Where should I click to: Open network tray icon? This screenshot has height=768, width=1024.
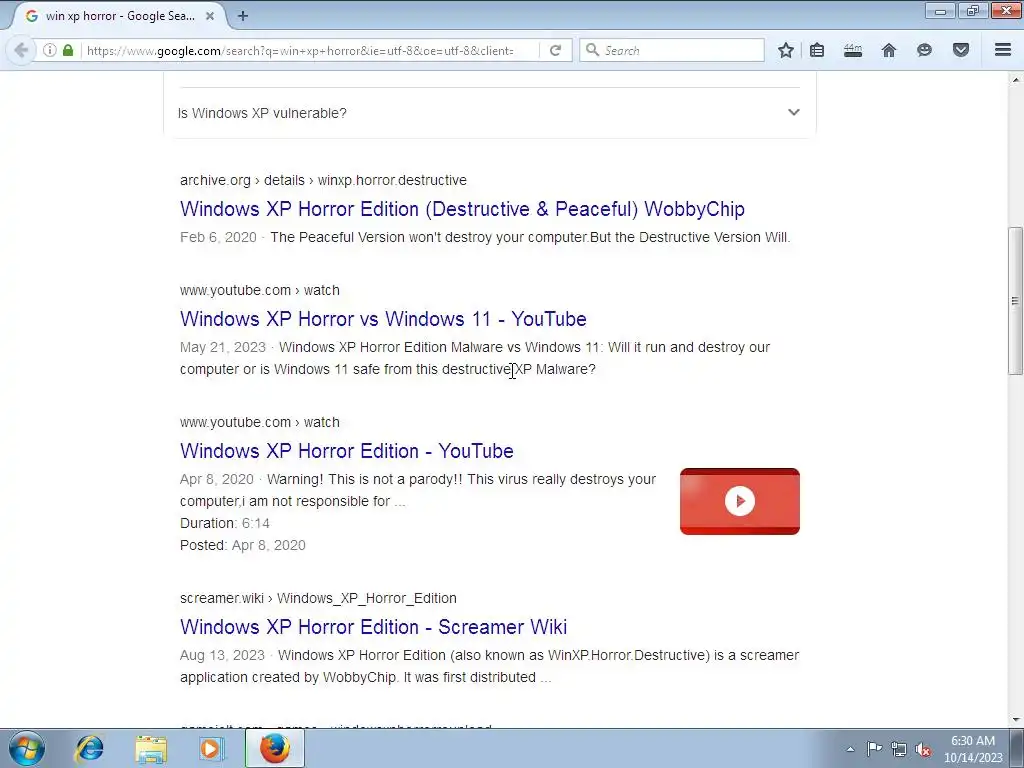pos(899,749)
